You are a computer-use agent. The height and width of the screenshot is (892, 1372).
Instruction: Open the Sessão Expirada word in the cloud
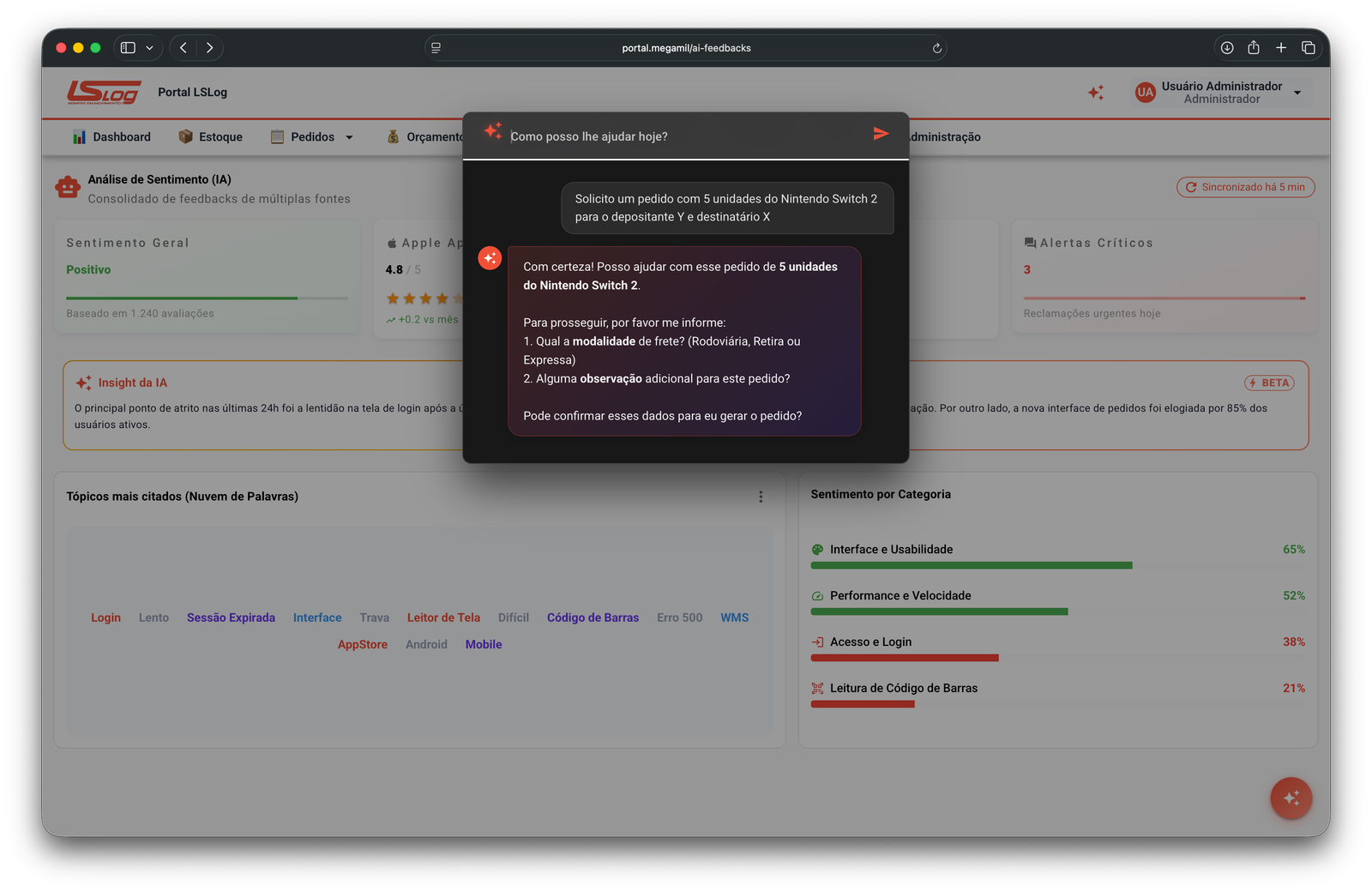tap(231, 617)
